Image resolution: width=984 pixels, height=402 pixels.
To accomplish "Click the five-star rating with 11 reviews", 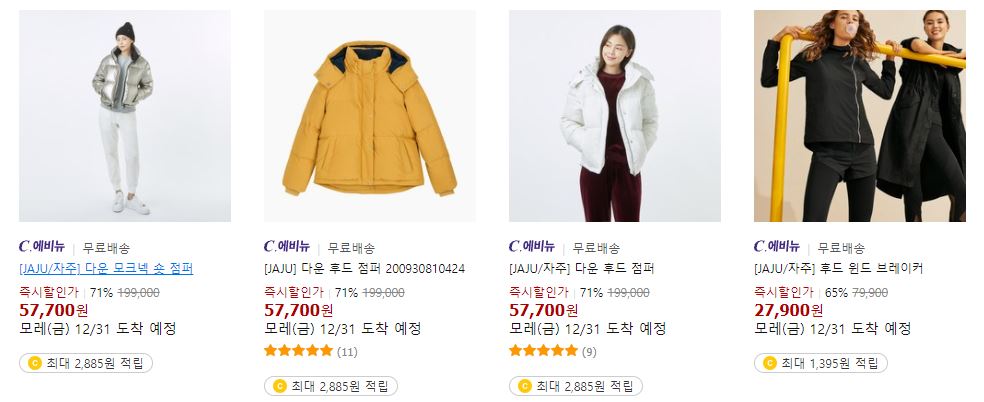I will (298, 351).
